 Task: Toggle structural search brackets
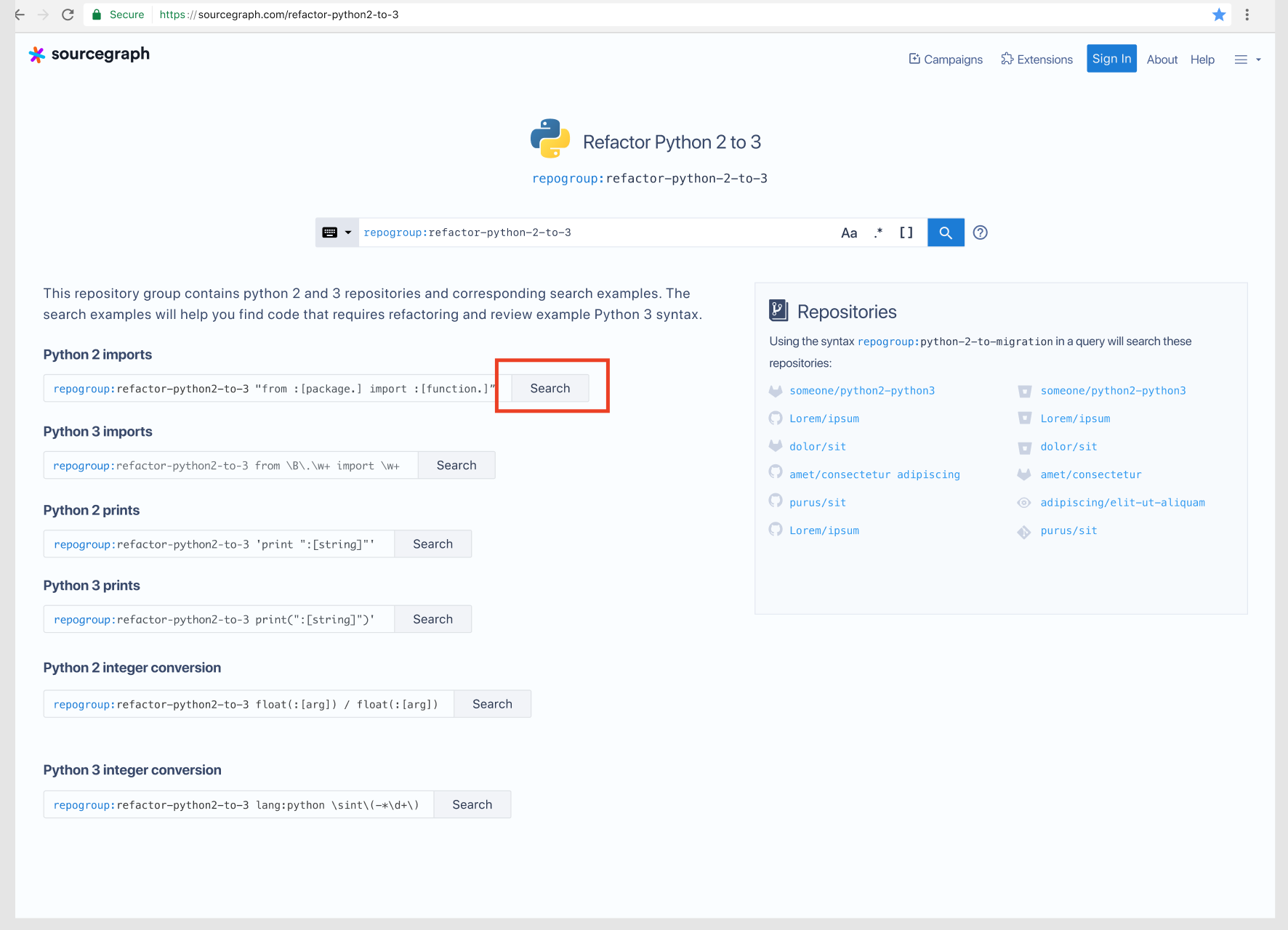point(906,232)
